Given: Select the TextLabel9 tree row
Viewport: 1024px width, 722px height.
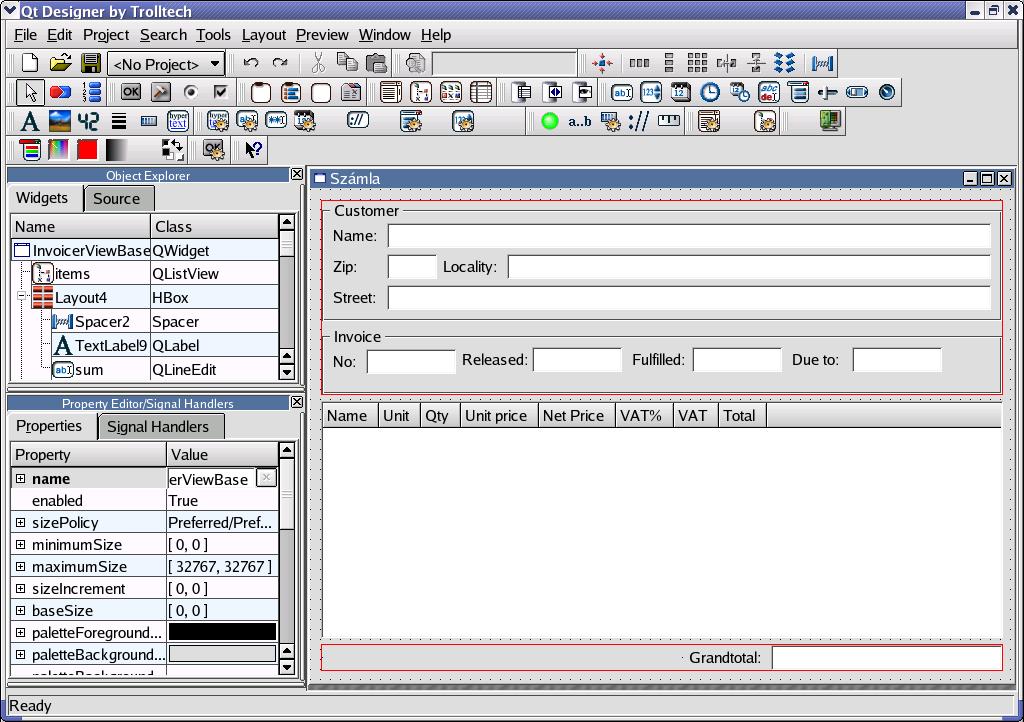Looking at the screenshot, I should coord(144,345).
